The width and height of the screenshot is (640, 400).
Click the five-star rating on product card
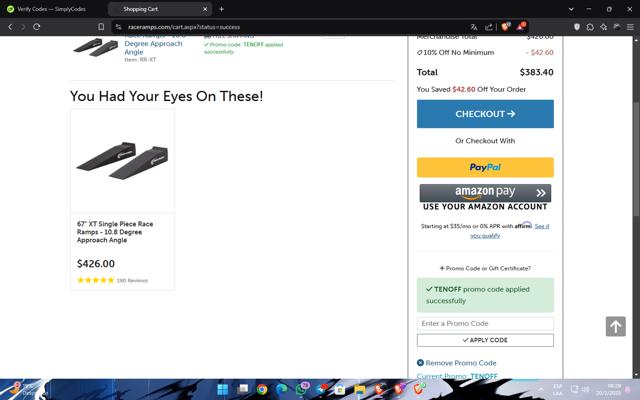point(96,280)
